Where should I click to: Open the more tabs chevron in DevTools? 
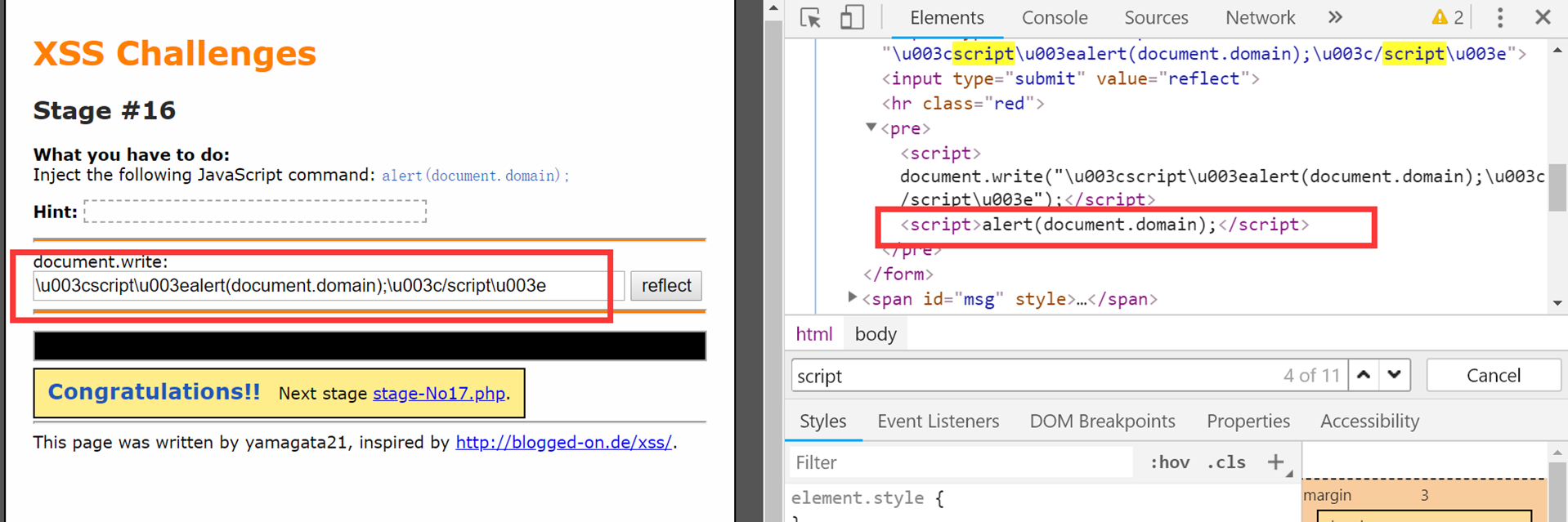pos(1335,17)
